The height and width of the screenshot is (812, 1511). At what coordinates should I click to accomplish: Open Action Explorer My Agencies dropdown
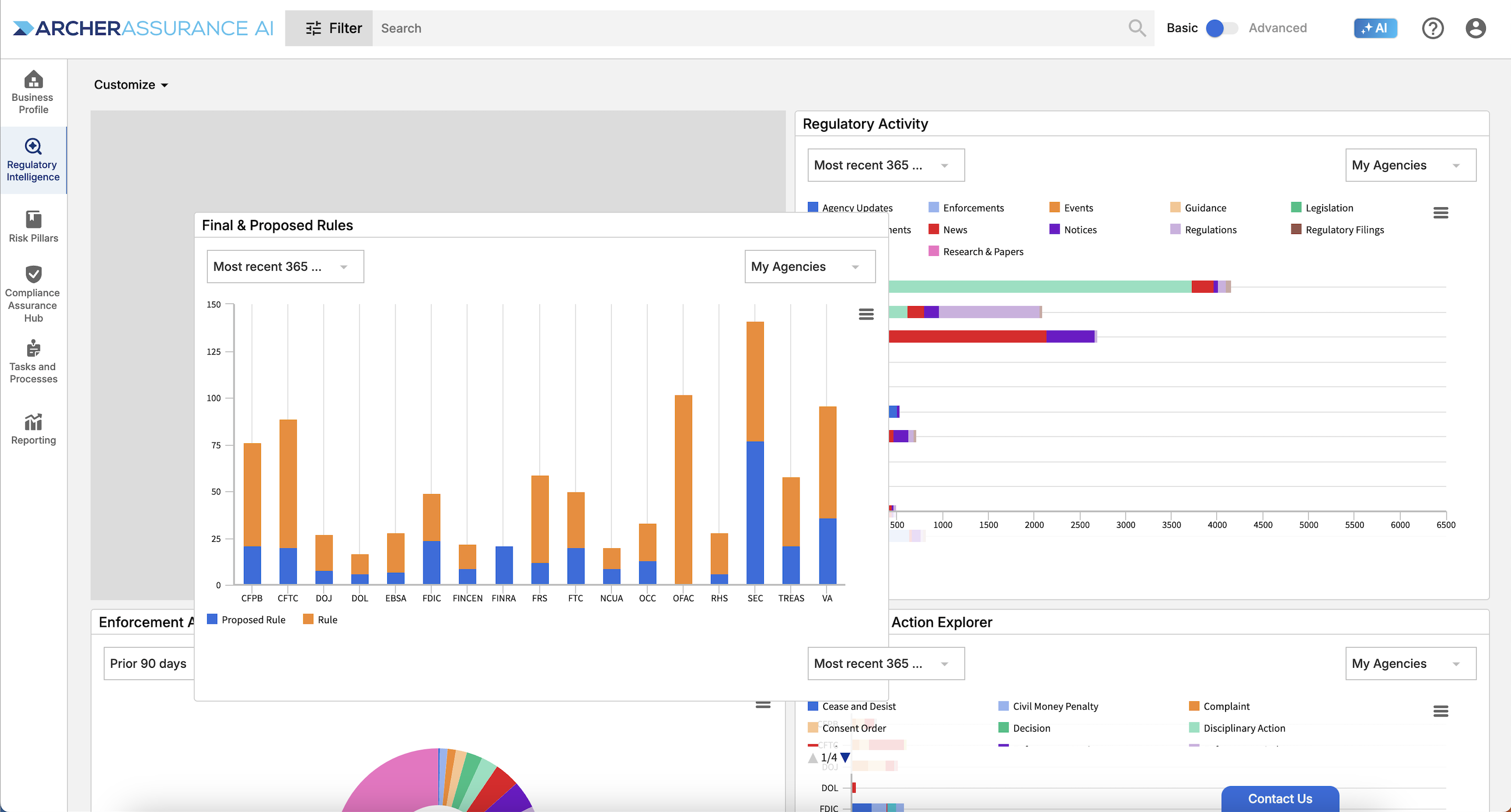(x=1411, y=664)
